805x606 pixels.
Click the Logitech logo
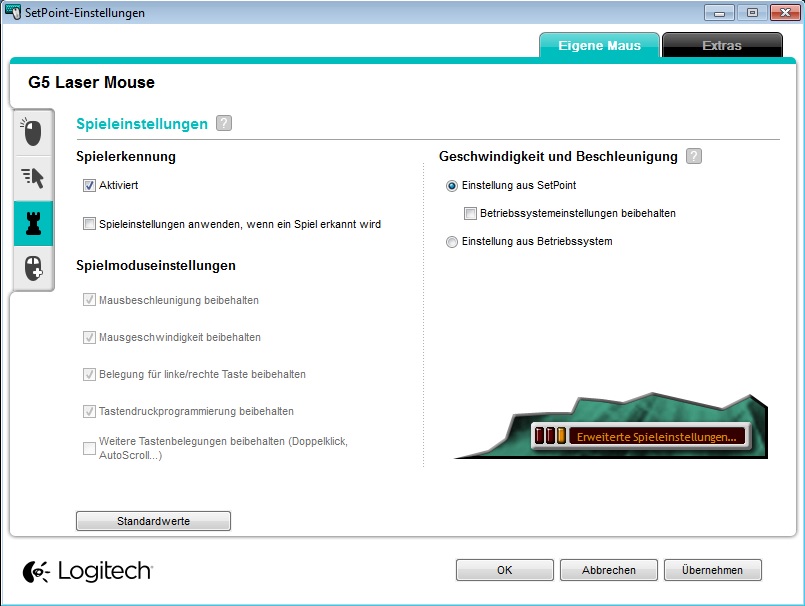(x=87, y=571)
